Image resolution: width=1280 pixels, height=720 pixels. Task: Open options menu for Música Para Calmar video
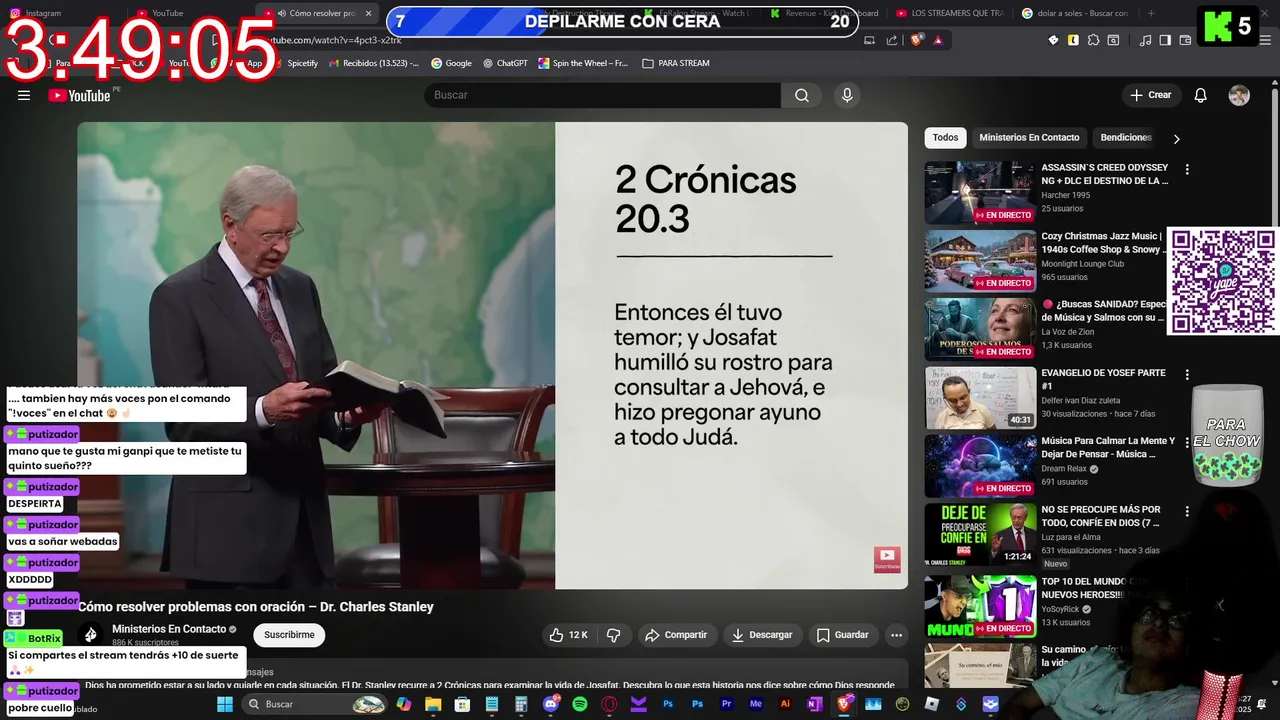click(1187, 443)
